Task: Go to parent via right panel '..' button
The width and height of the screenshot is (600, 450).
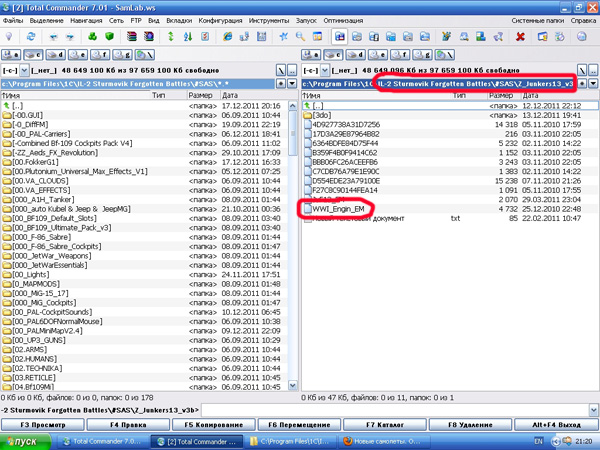Action: [x=593, y=70]
